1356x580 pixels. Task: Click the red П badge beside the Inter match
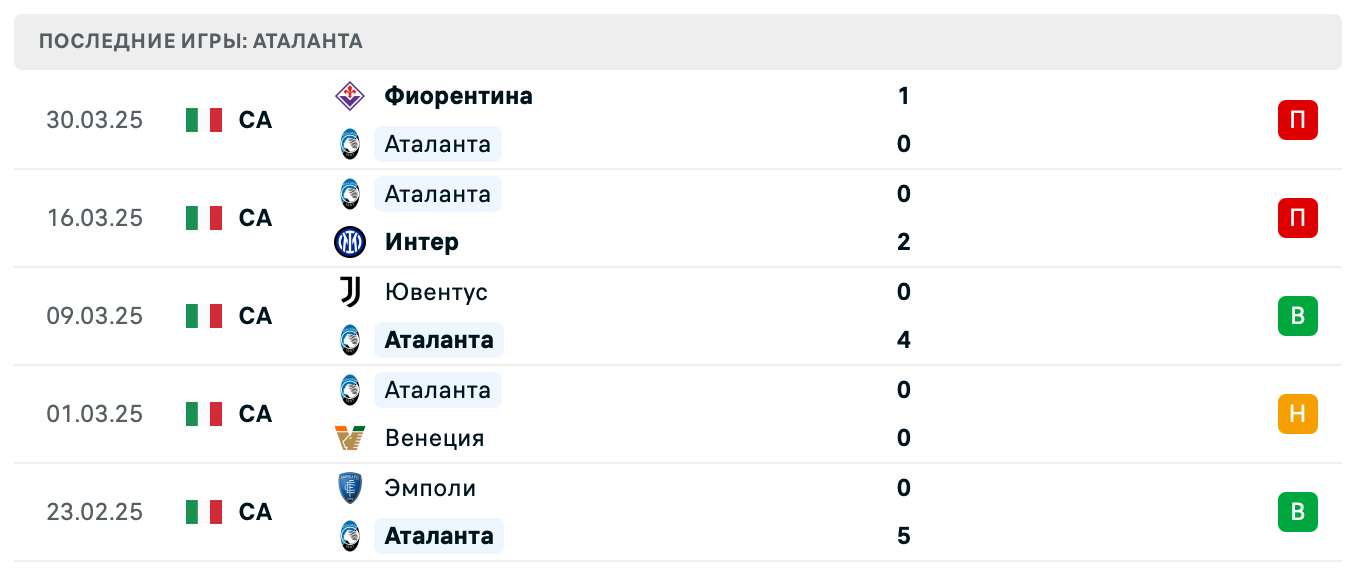(1298, 218)
